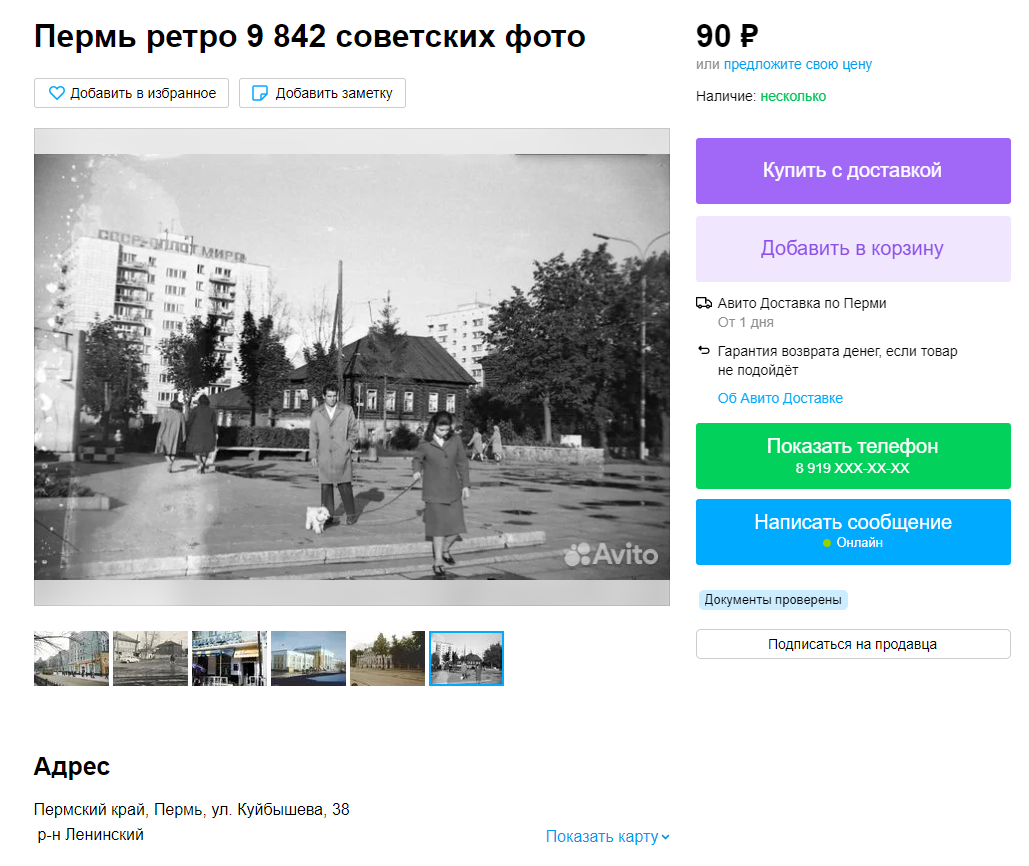Click the green online status dot
The width and height of the screenshot is (1029, 866).
[x=827, y=543]
